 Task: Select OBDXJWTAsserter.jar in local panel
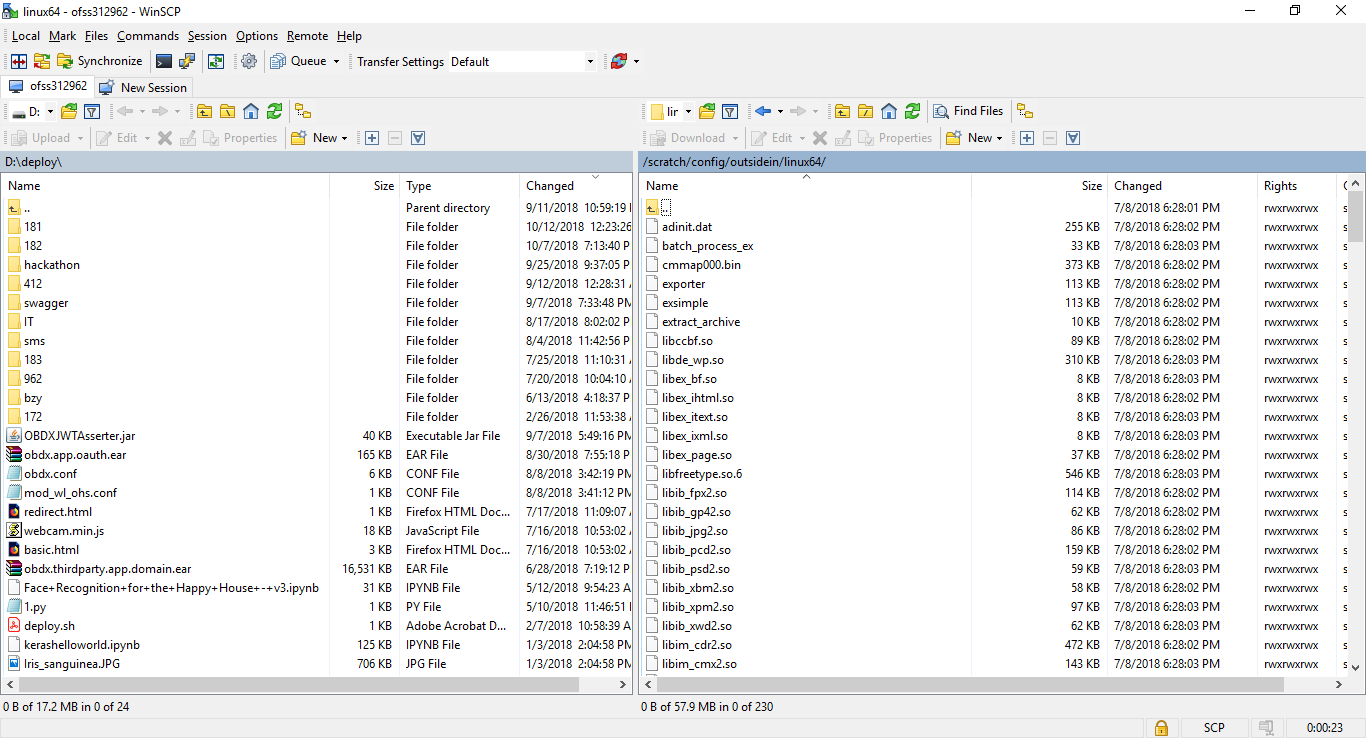point(79,436)
